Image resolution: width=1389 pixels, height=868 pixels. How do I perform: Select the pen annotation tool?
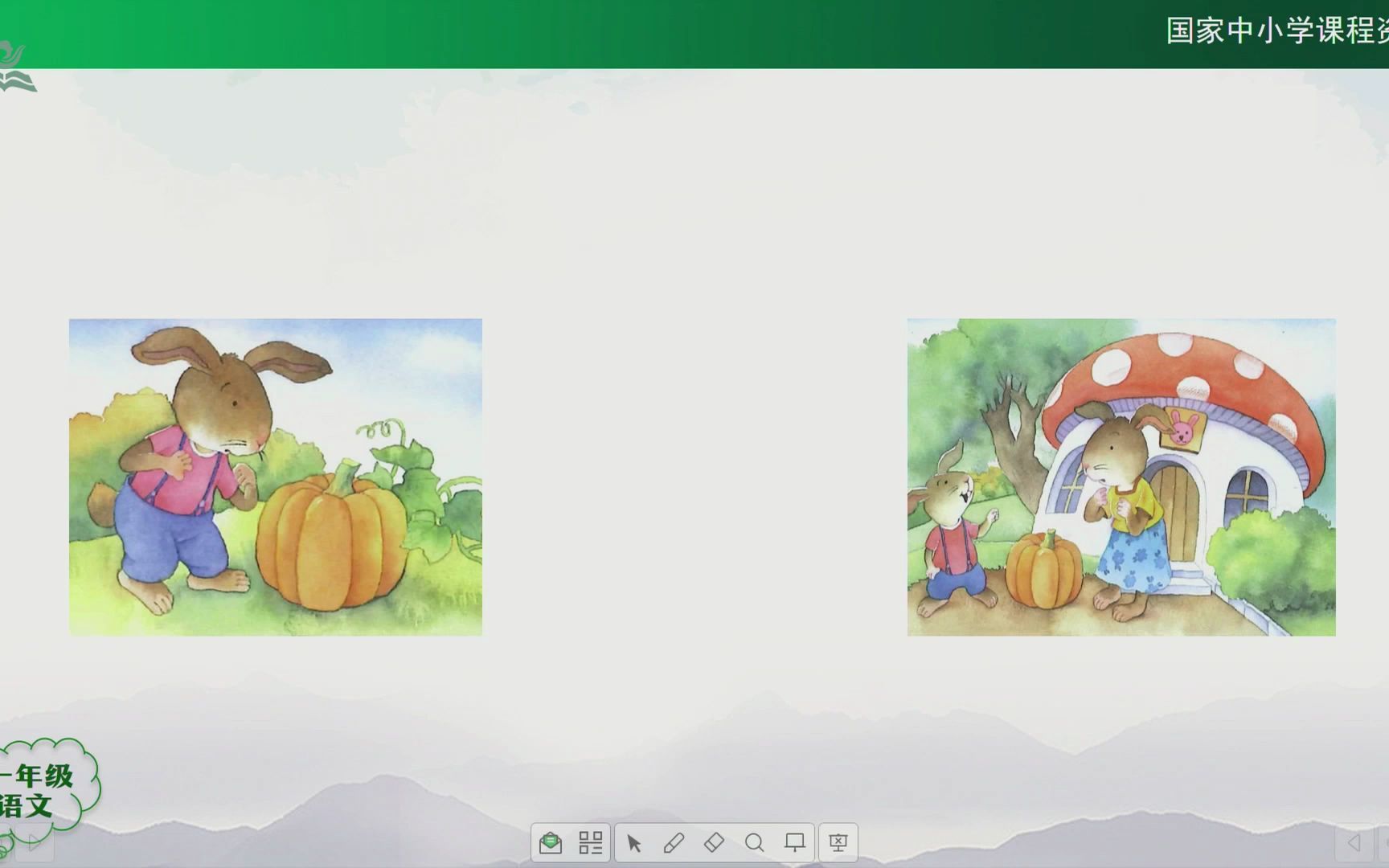point(674,842)
